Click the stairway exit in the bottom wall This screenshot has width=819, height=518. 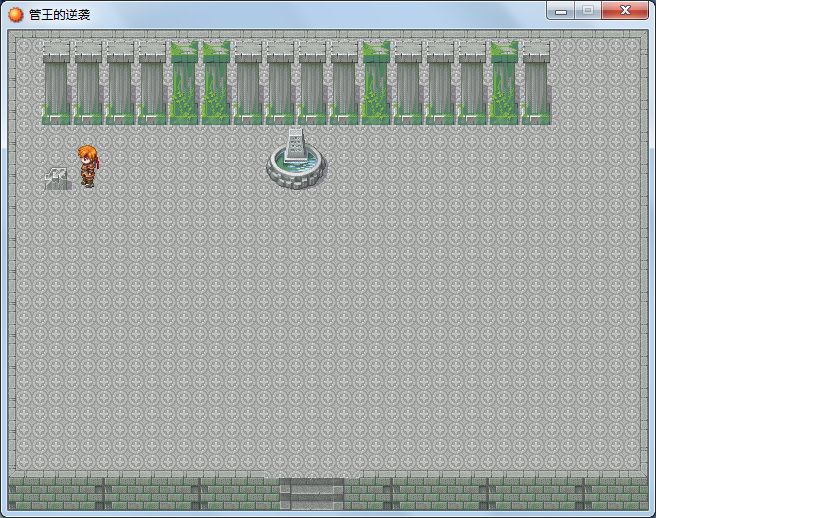pos(312,493)
